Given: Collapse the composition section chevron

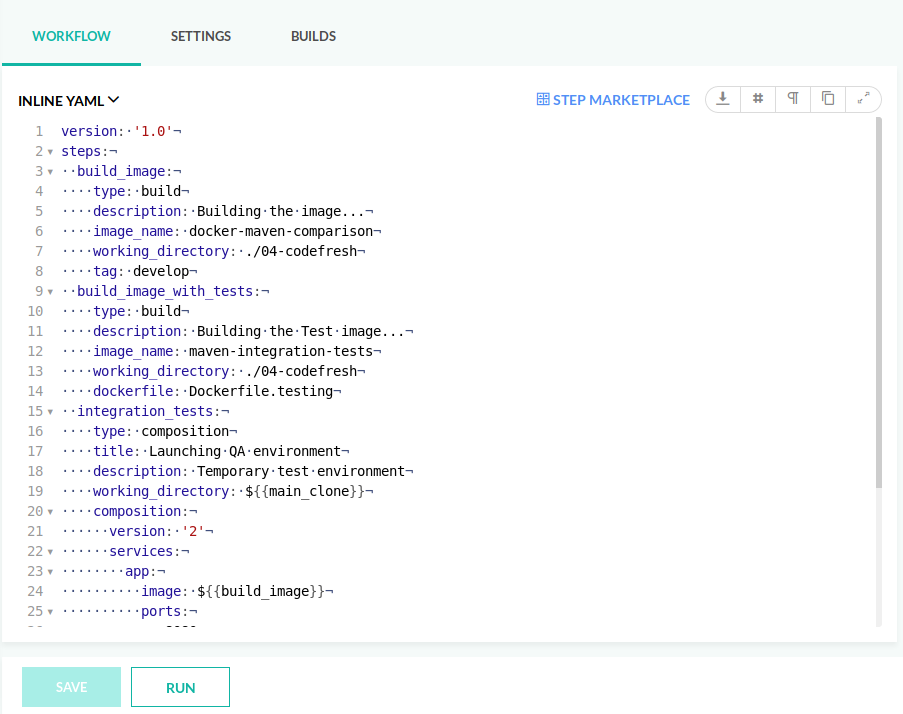Looking at the screenshot, I should (x=50, y=511).
